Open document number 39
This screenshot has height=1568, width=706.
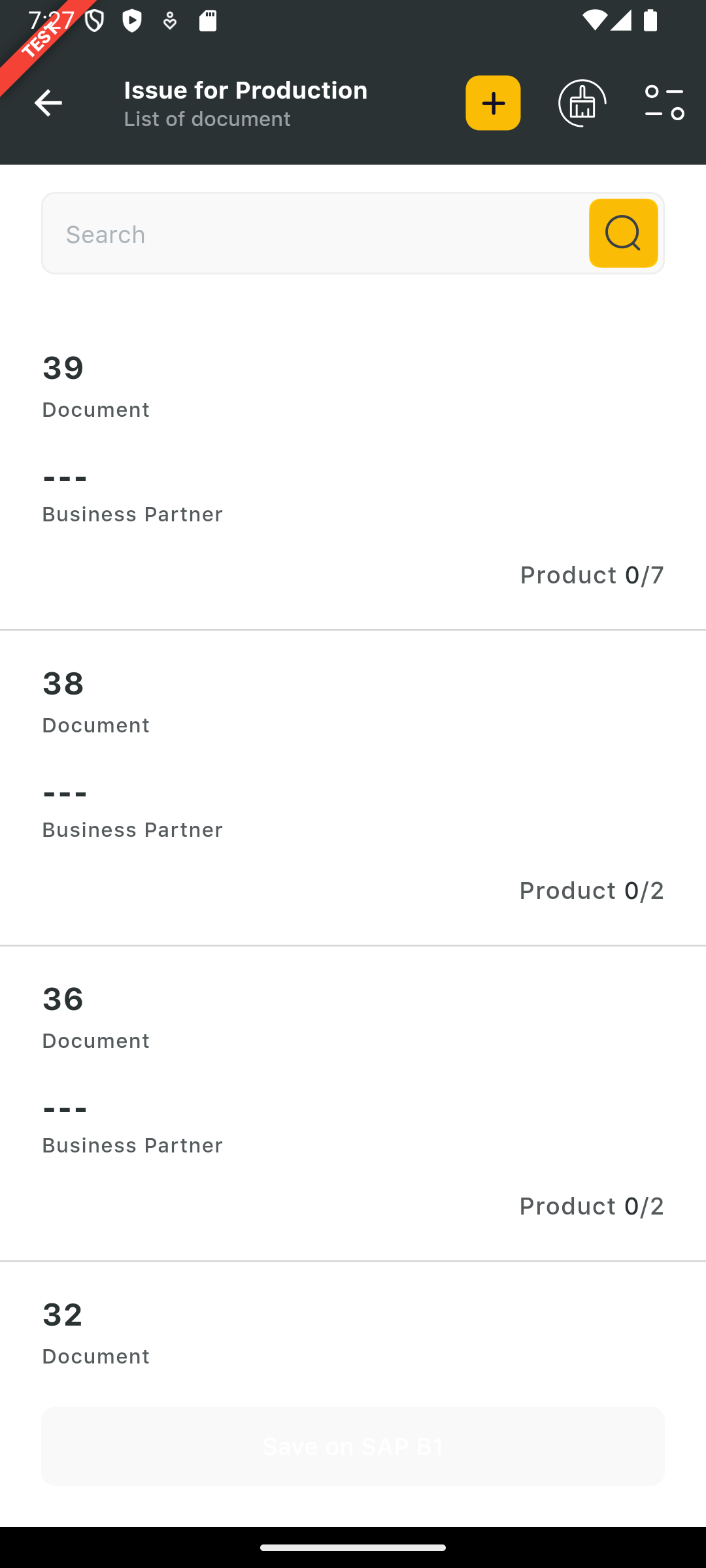[x=63, y=368]
